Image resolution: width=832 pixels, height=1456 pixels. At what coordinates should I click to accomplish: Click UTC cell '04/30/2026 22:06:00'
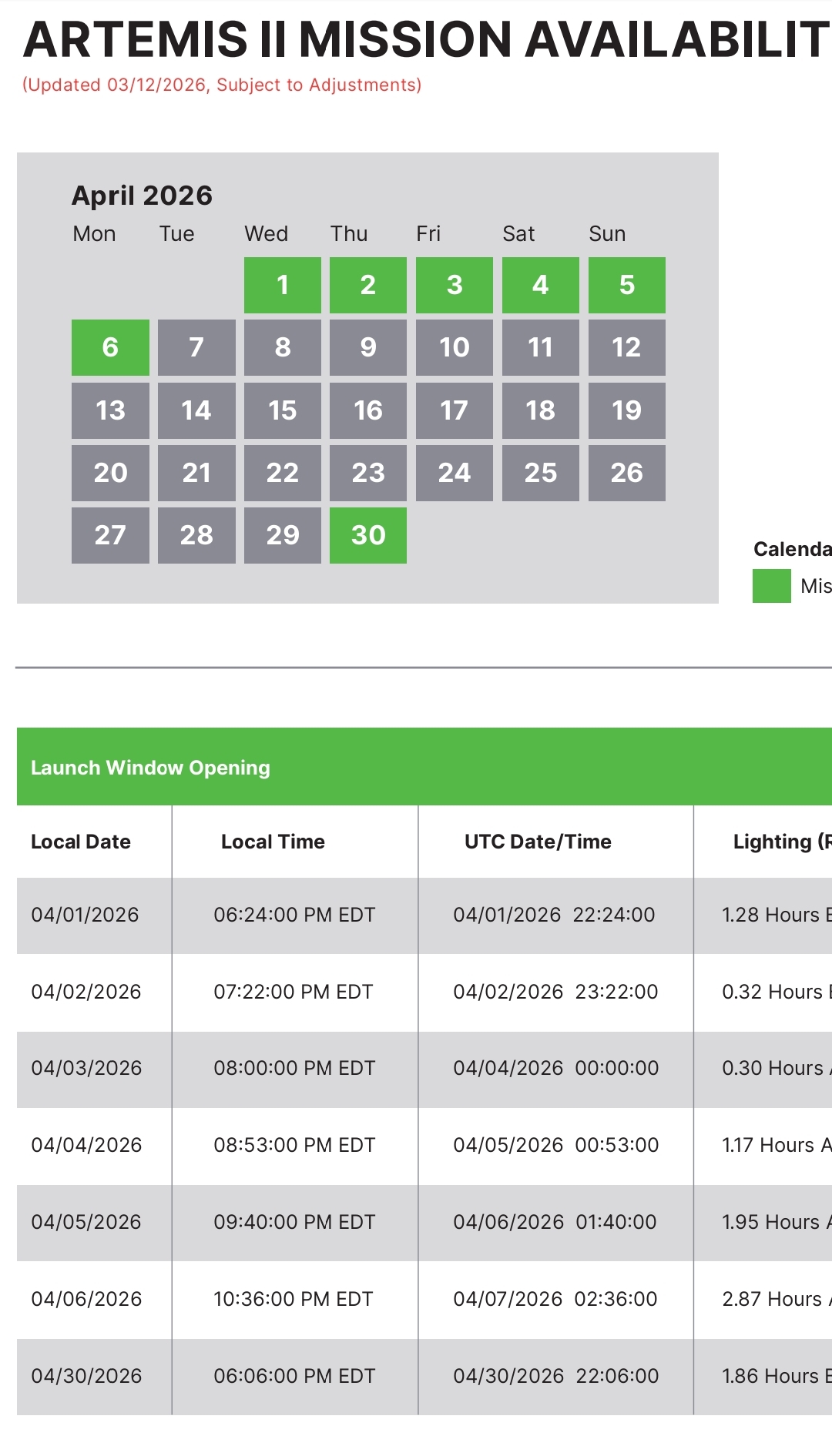[x=556, y=1376]
